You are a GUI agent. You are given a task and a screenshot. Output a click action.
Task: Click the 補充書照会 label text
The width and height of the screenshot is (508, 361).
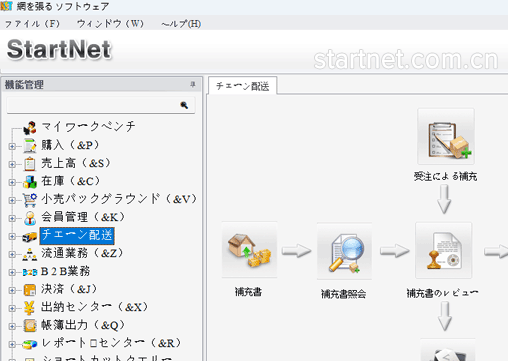[344, 294]
